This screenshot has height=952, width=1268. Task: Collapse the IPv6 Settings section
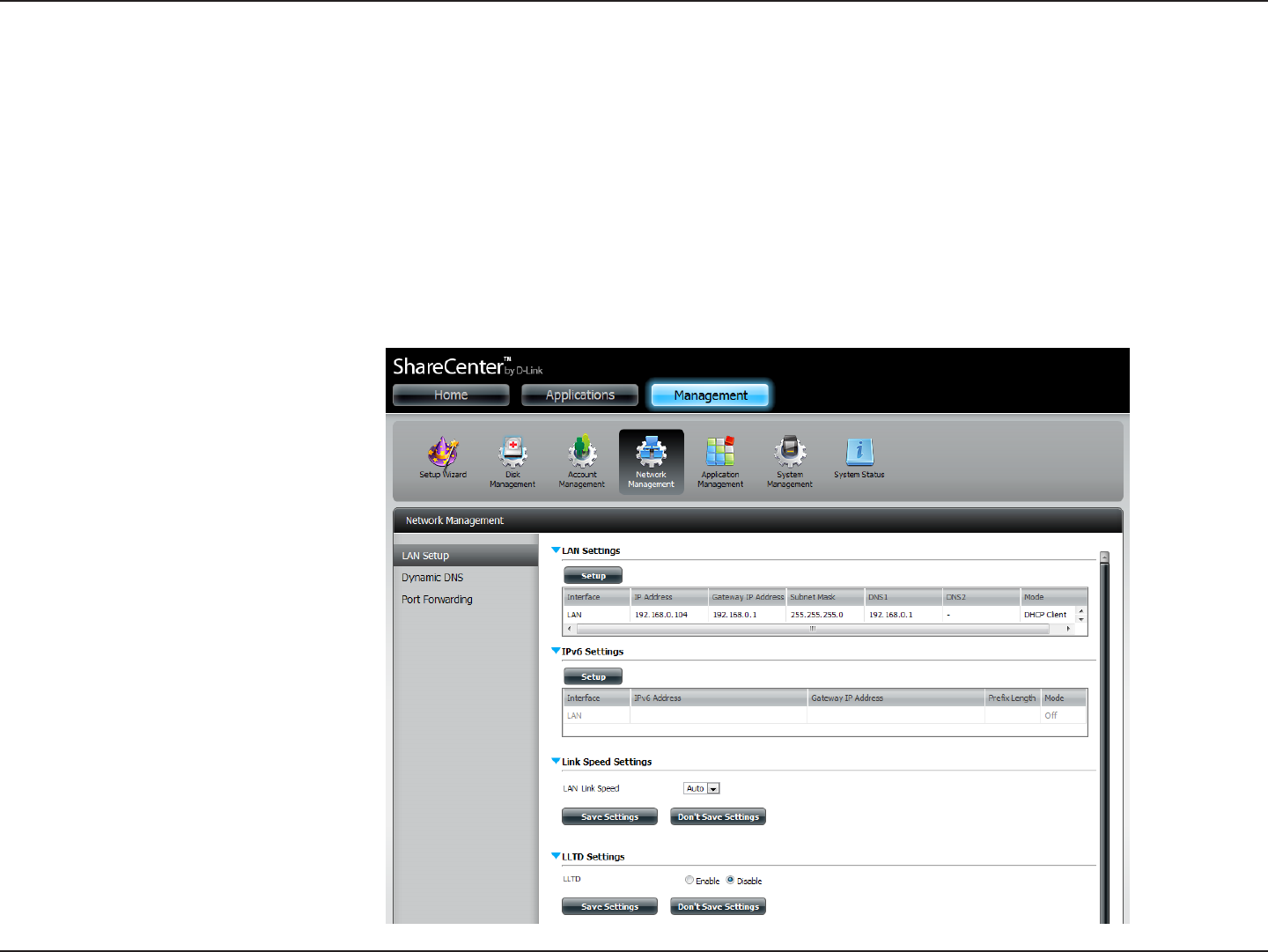click(556, 651)
